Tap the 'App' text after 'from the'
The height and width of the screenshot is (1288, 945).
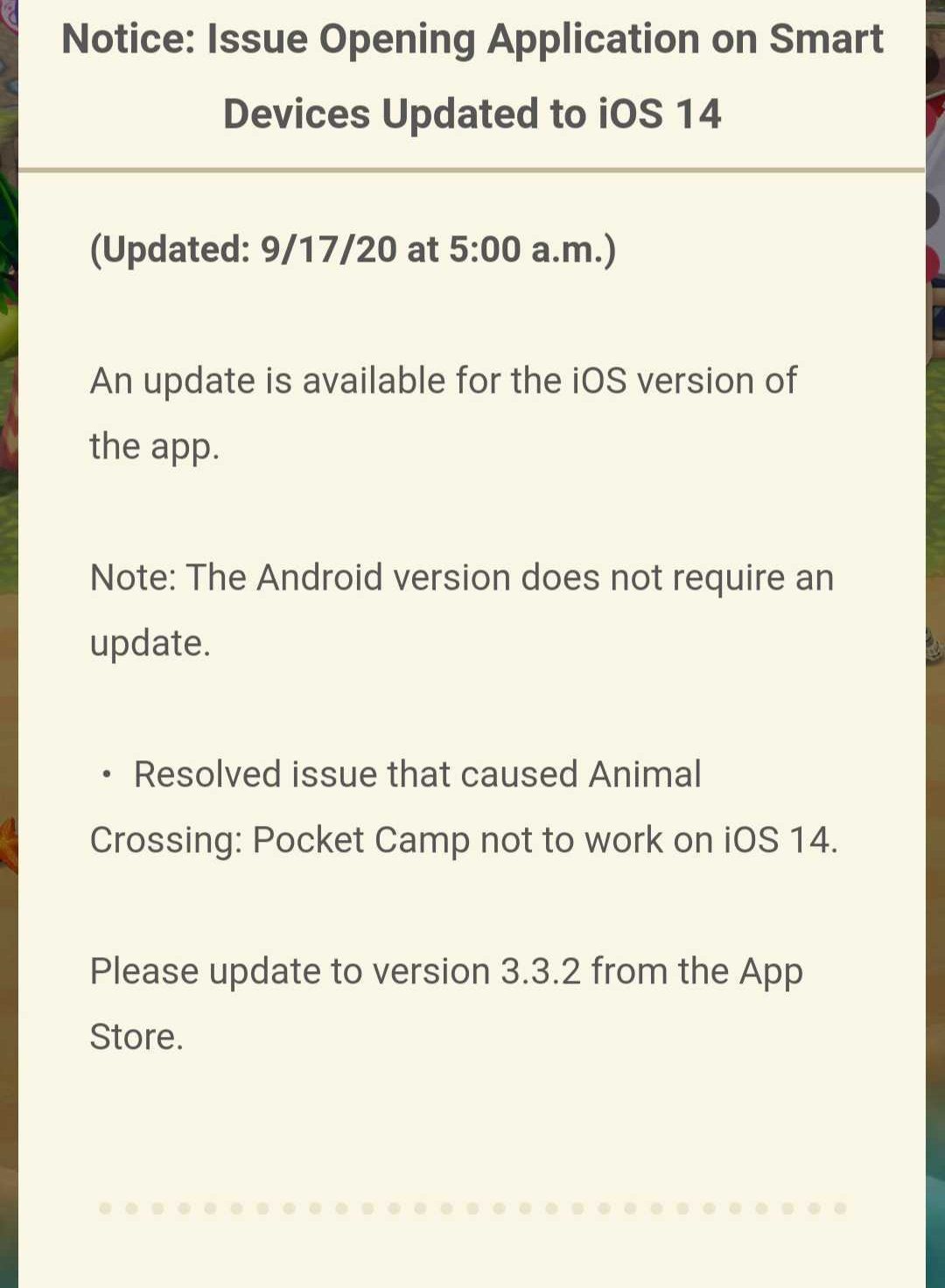(x=771, y=972)
